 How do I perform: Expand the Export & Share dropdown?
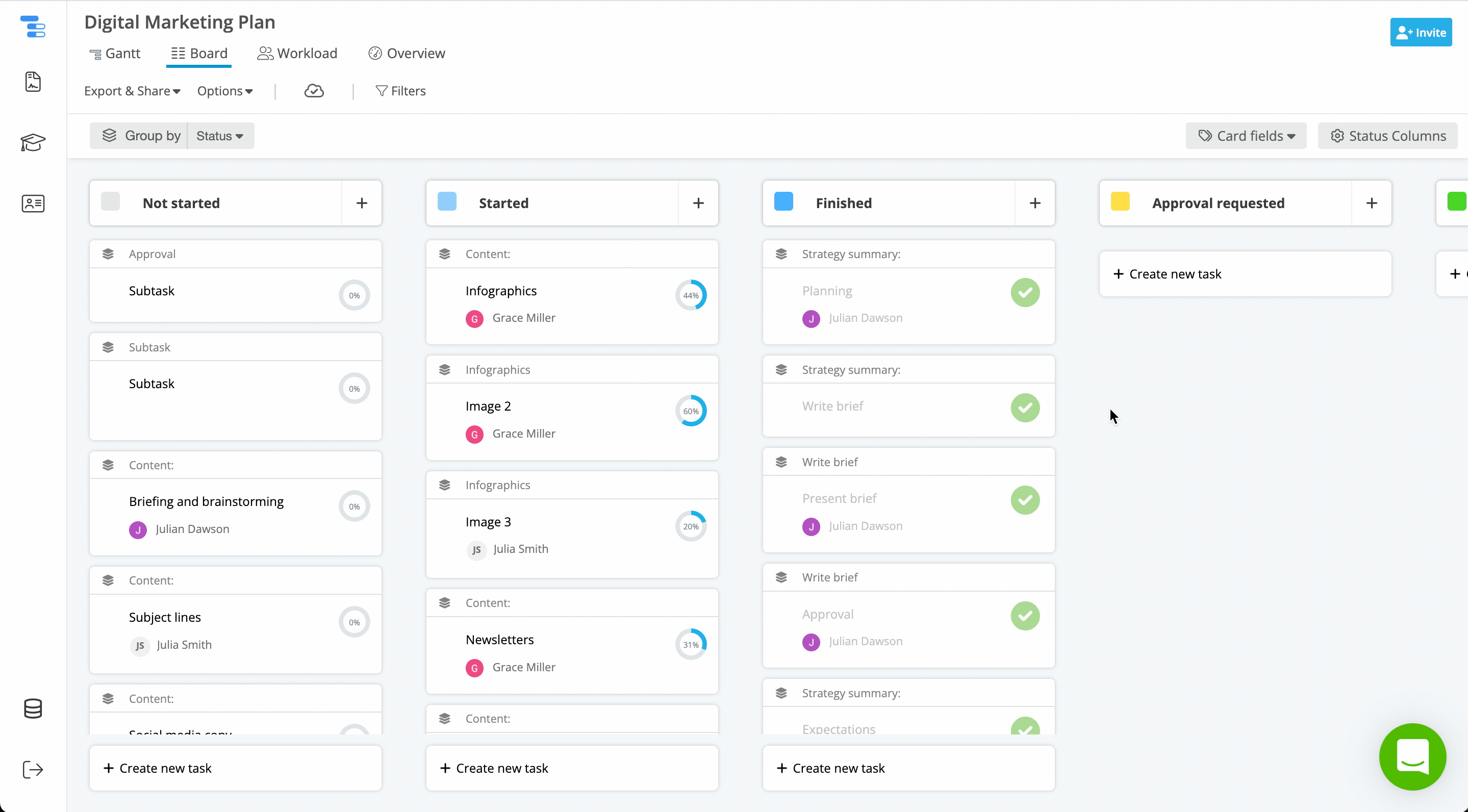tap(132, 91)
